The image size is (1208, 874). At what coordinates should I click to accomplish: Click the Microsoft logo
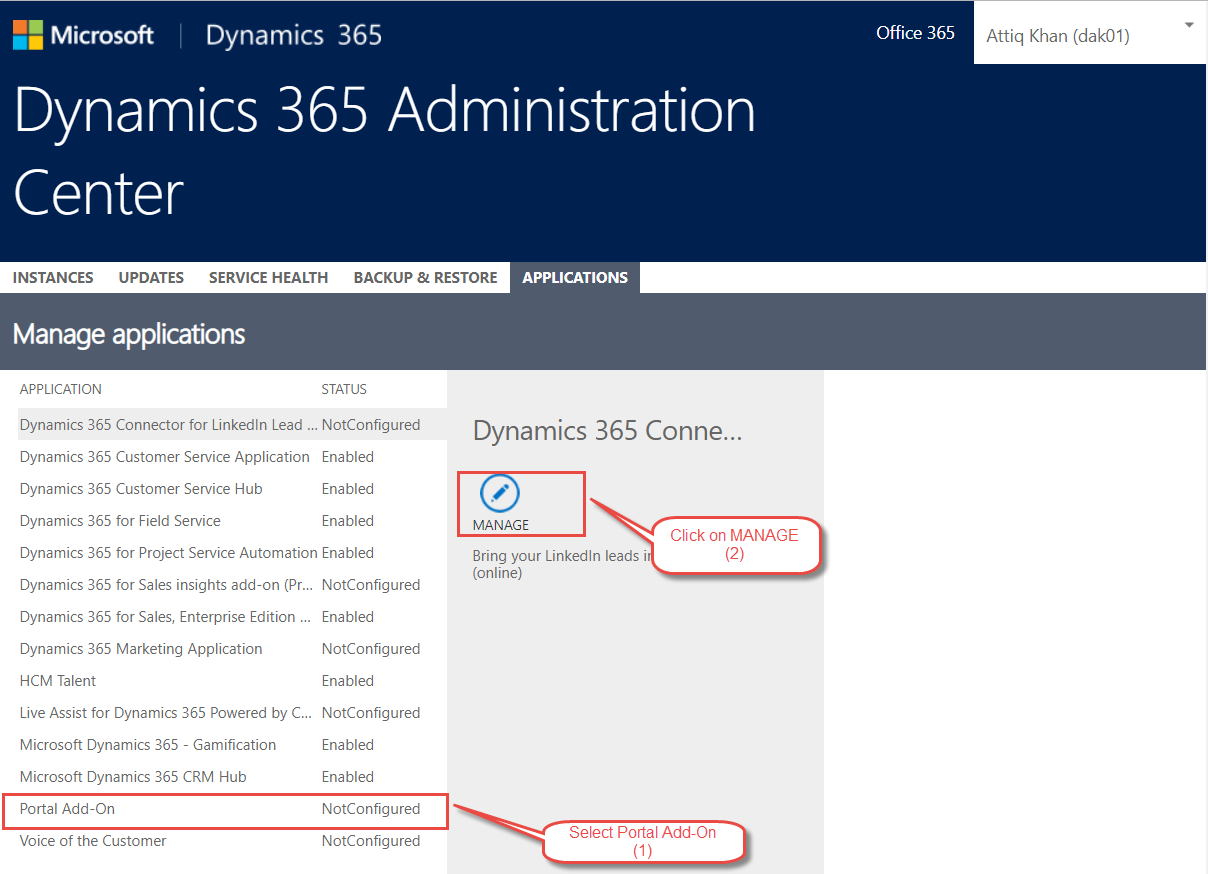point(83,35)
